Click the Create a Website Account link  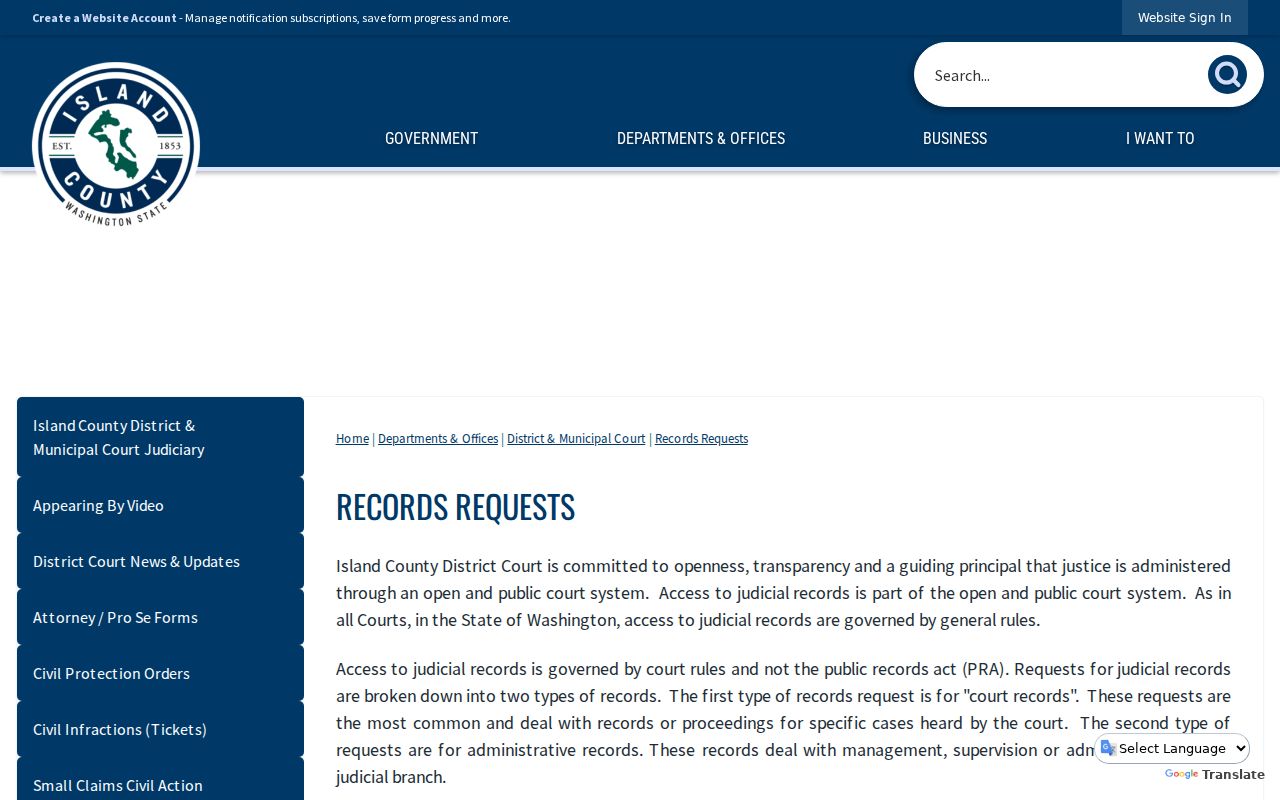[104, 18]
